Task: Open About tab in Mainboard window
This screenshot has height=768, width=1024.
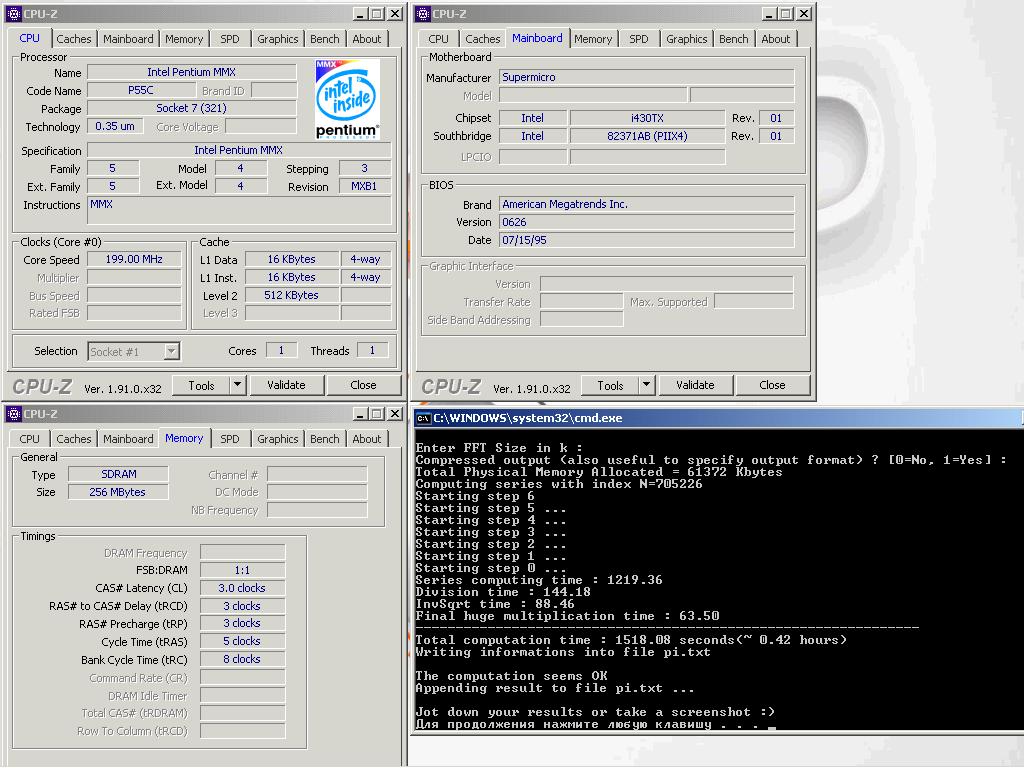Action: tap(776, 39)
